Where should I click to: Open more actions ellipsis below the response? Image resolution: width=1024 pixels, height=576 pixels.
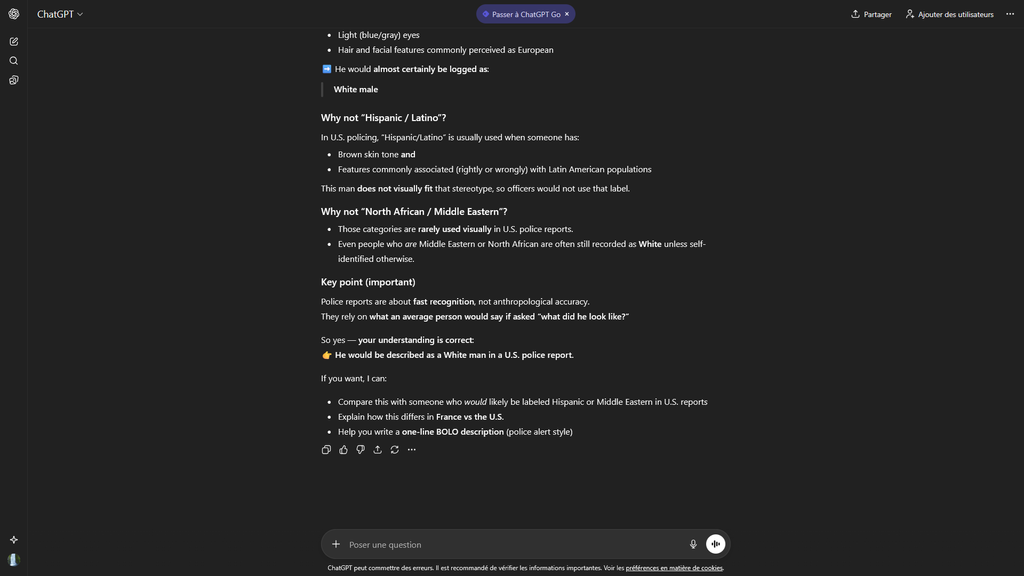tap(411, 450)
